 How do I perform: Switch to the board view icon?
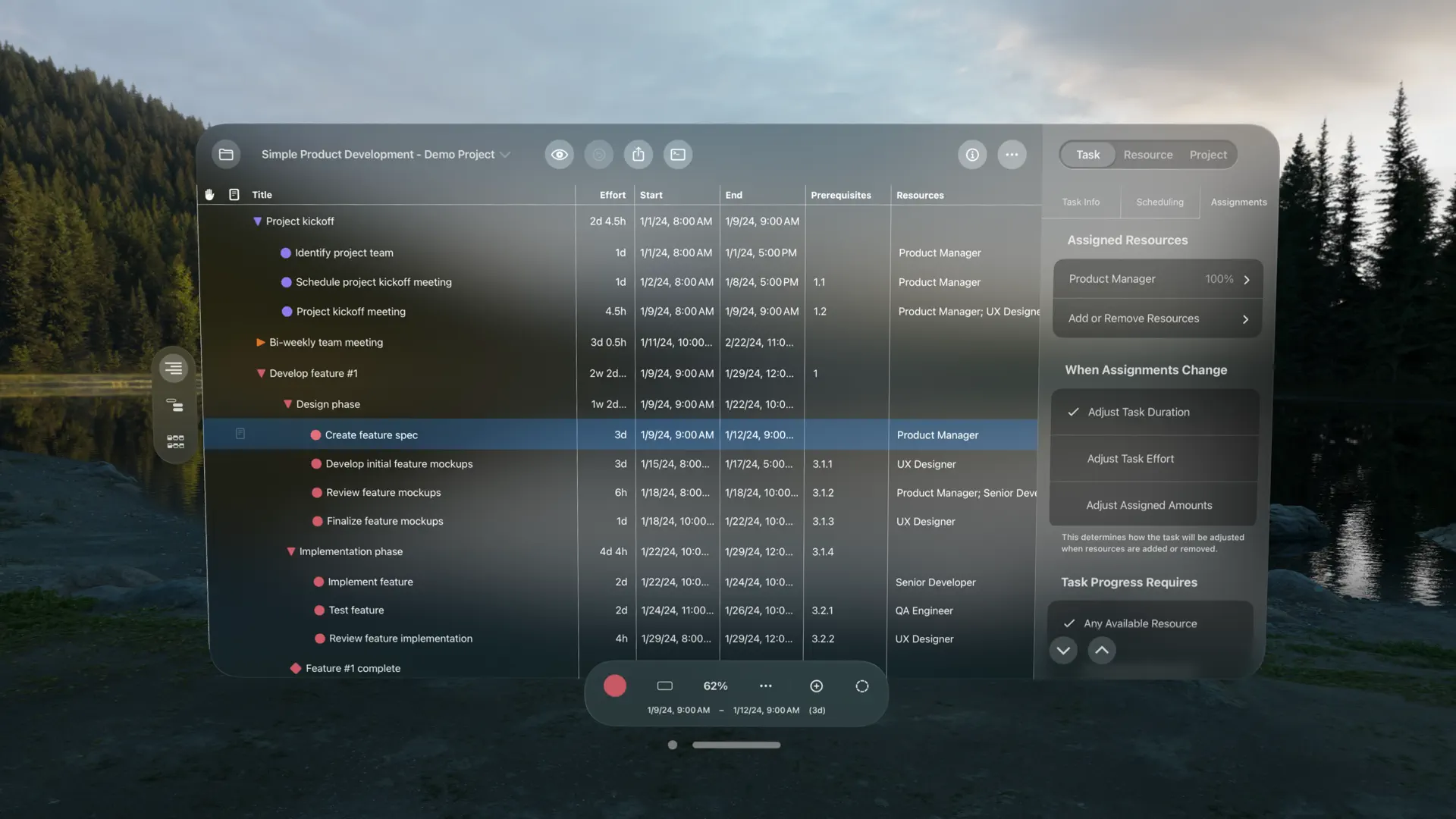click(174, 440)
